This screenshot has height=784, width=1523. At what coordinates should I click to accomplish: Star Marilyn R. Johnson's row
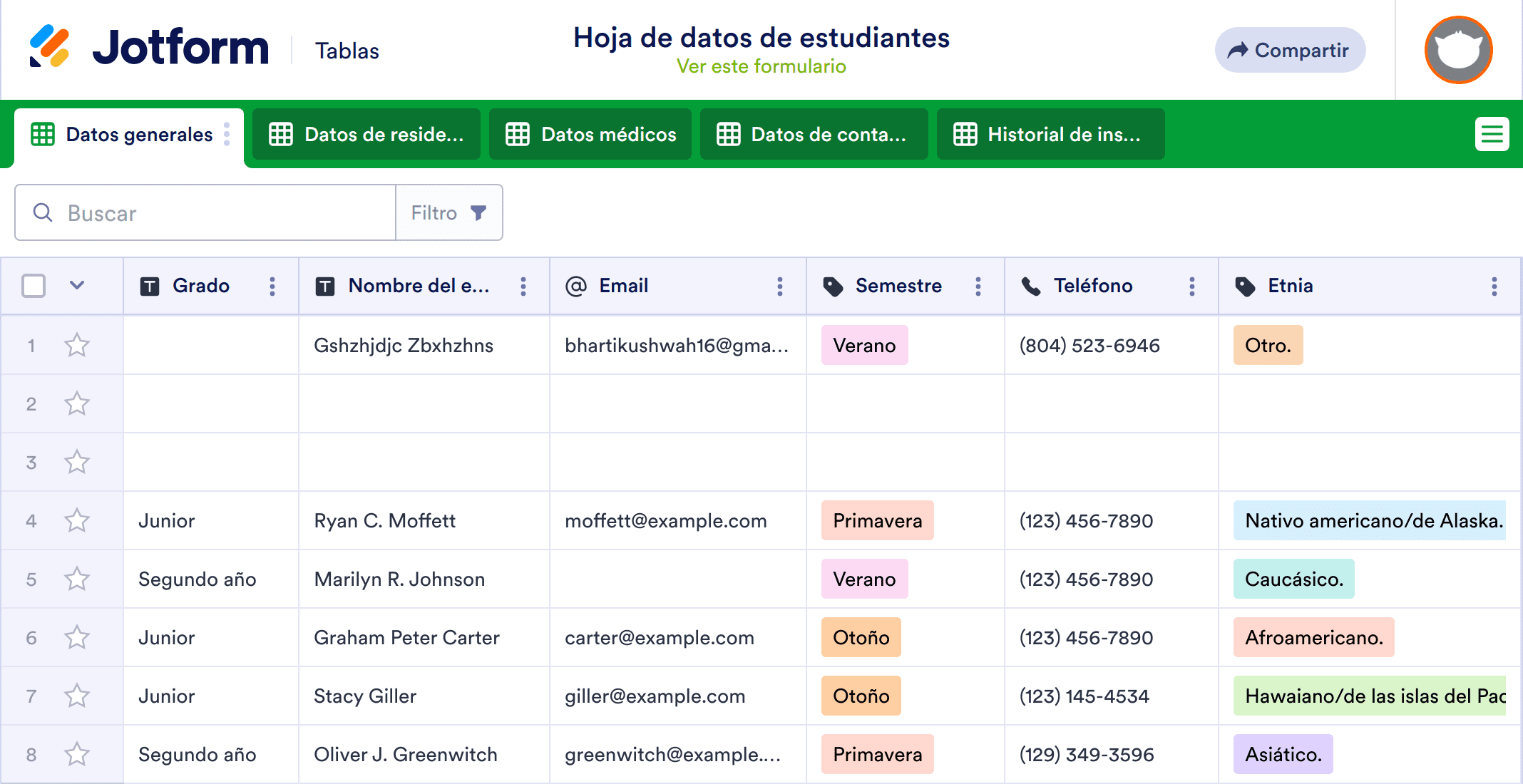click(x=77, y=579)
